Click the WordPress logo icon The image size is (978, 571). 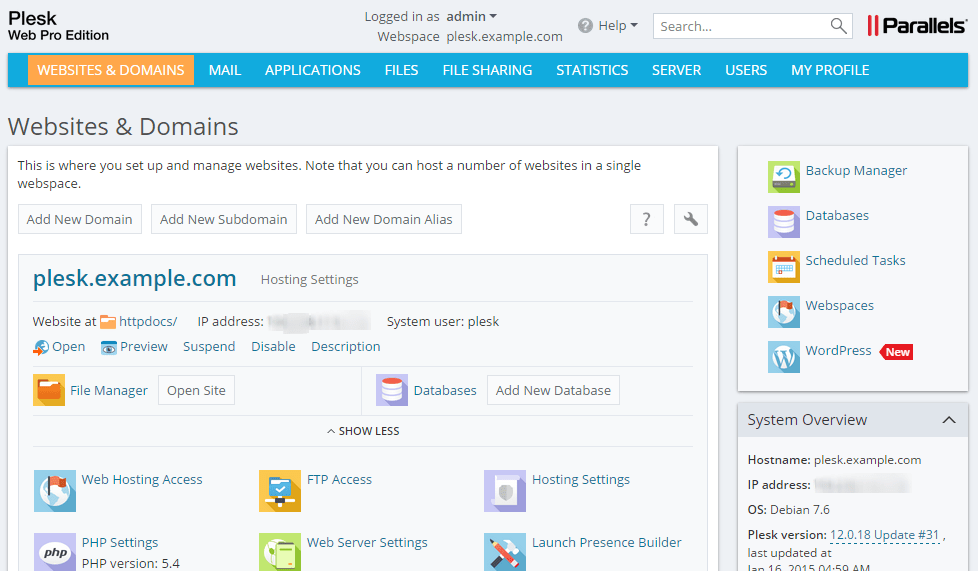(783, 357)
